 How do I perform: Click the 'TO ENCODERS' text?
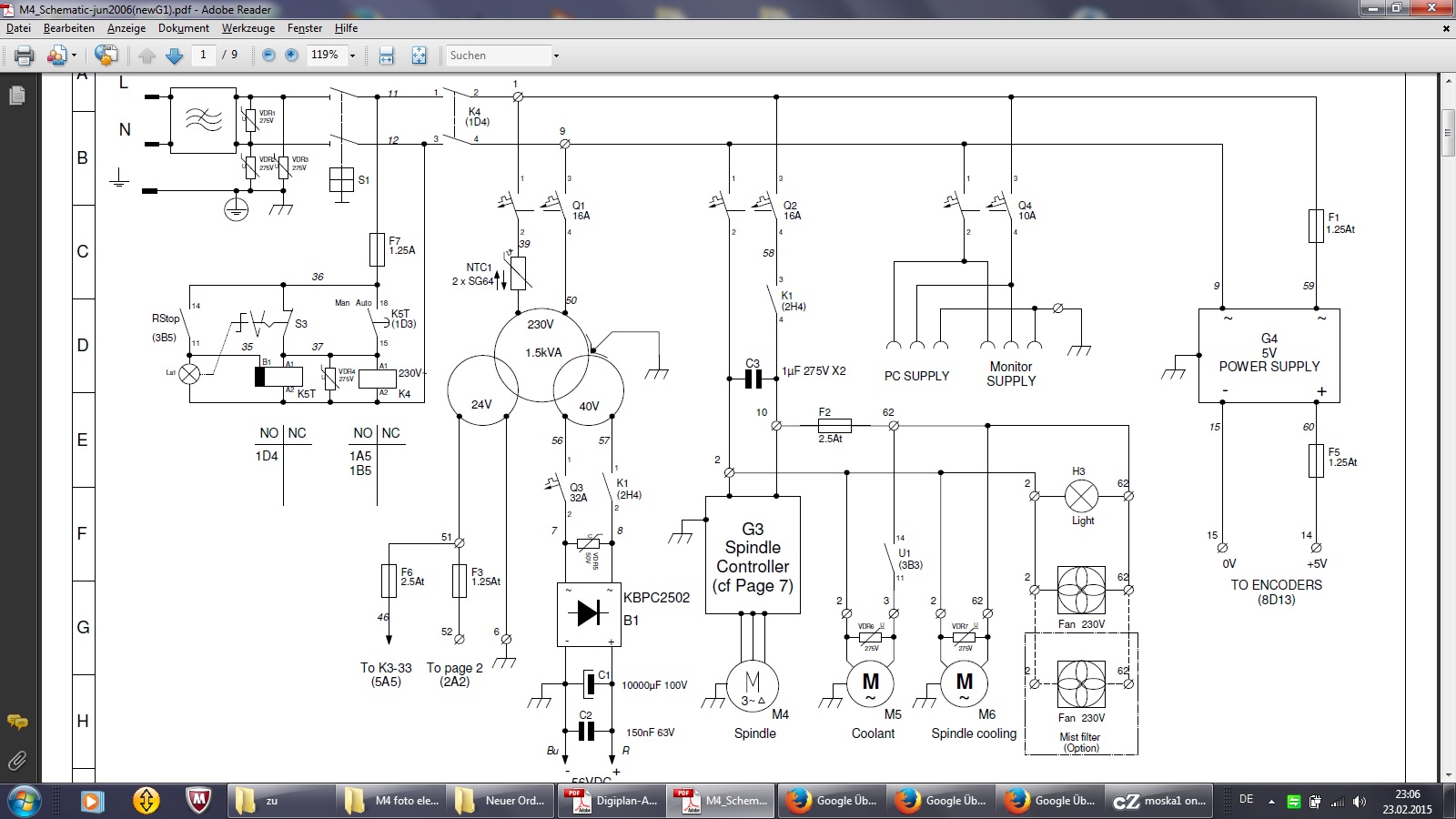pos(1277,585)
